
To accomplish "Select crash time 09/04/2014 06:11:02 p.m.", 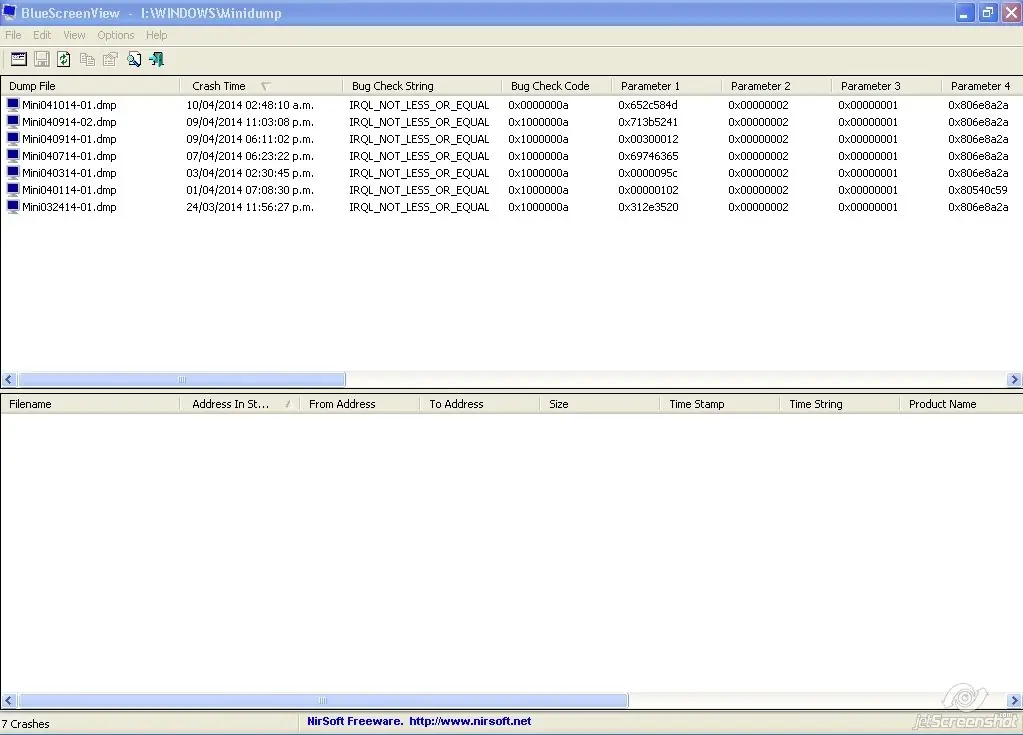I will (250, 139).
